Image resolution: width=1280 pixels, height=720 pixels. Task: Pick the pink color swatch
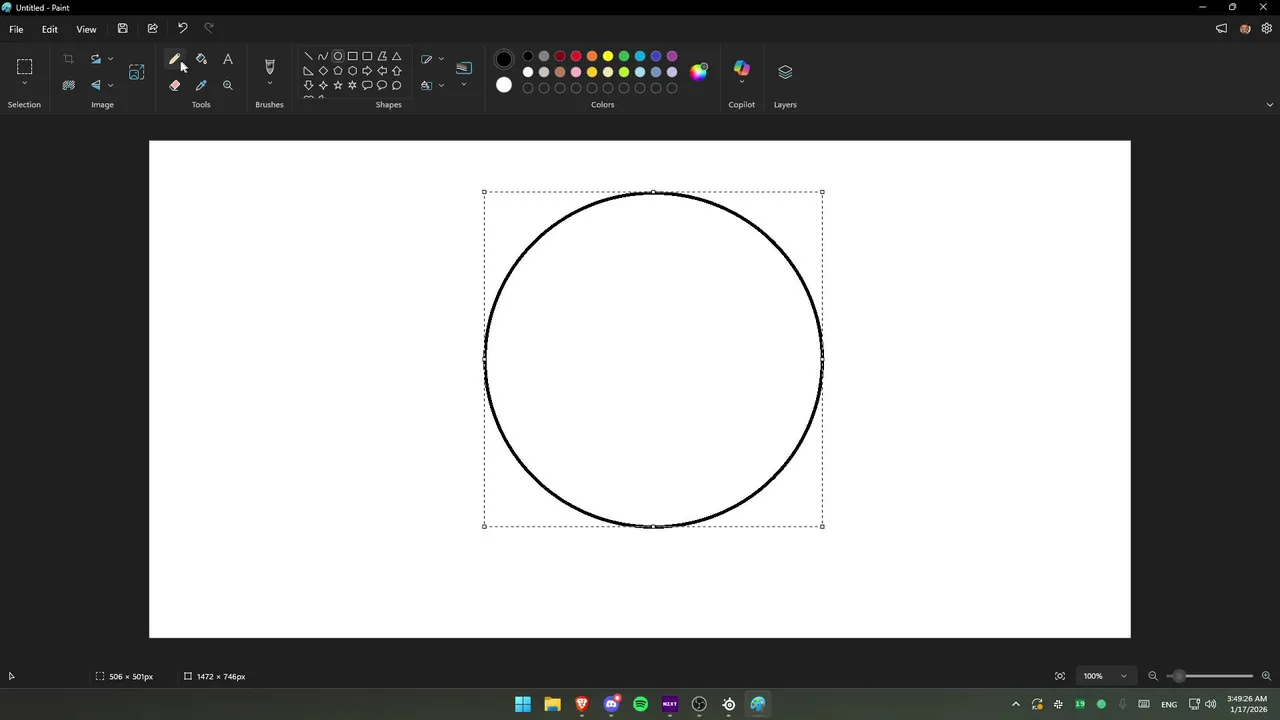576,72
